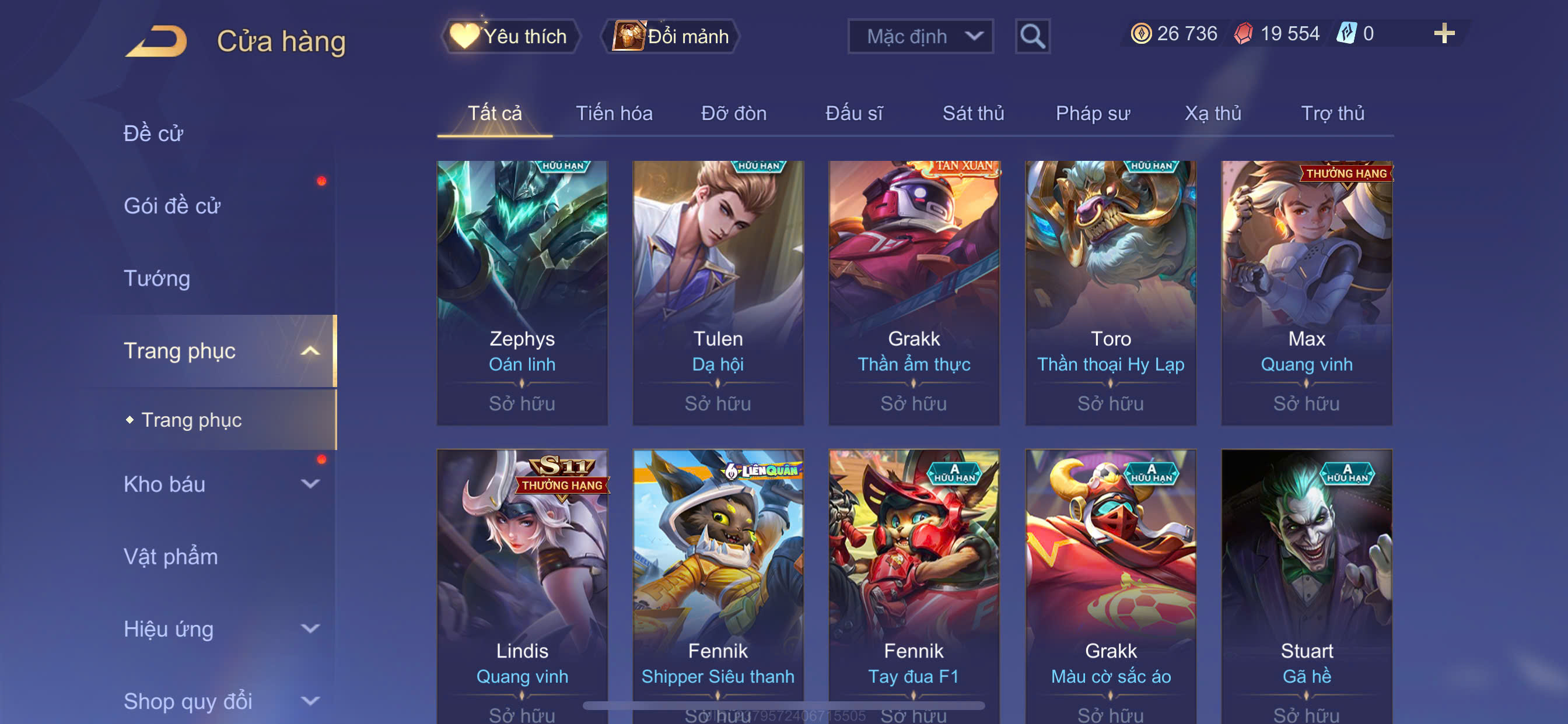
Task: Tap the gold coin balance icon
Action: click(x=1140, y=33)
